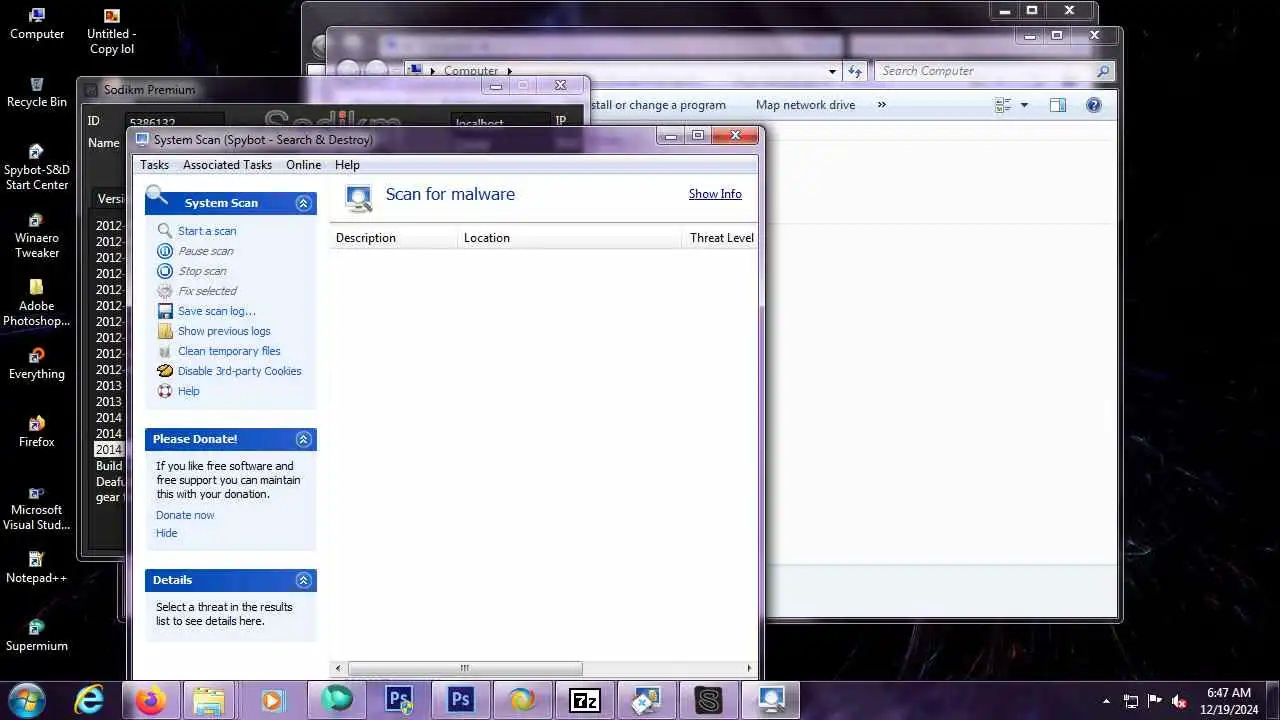Viewport: 1280px width, 720px height.
Task: Click the Stop scan icon
Action: [165, 271]
